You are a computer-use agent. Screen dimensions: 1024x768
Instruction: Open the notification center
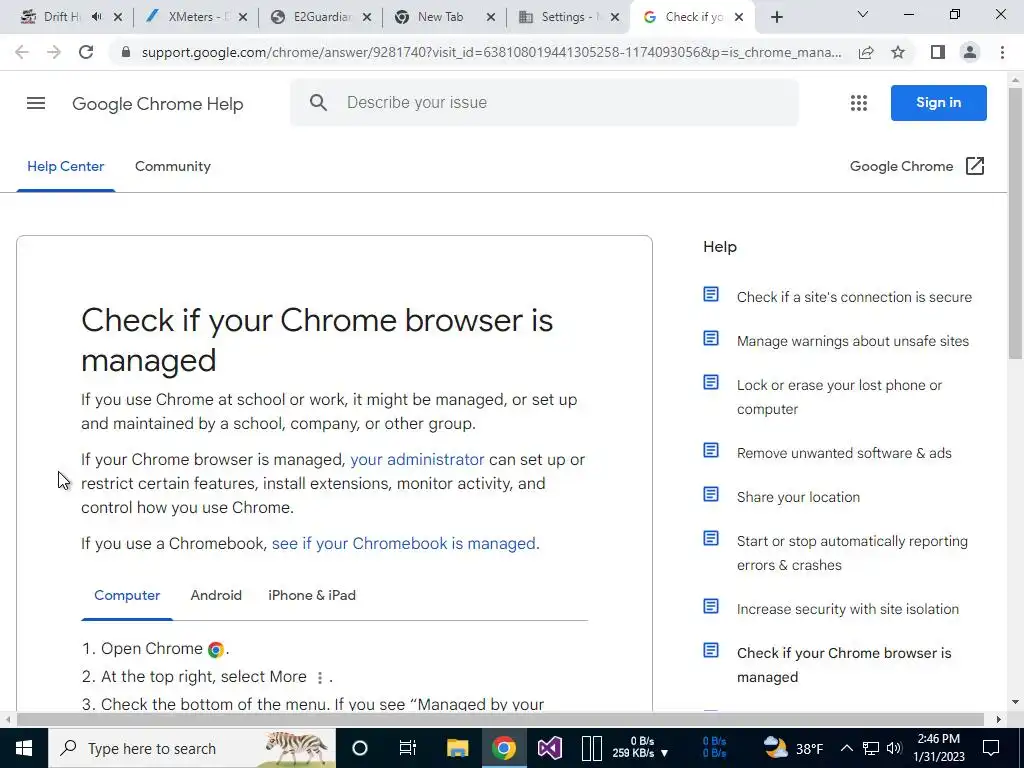tap(991, 748)
